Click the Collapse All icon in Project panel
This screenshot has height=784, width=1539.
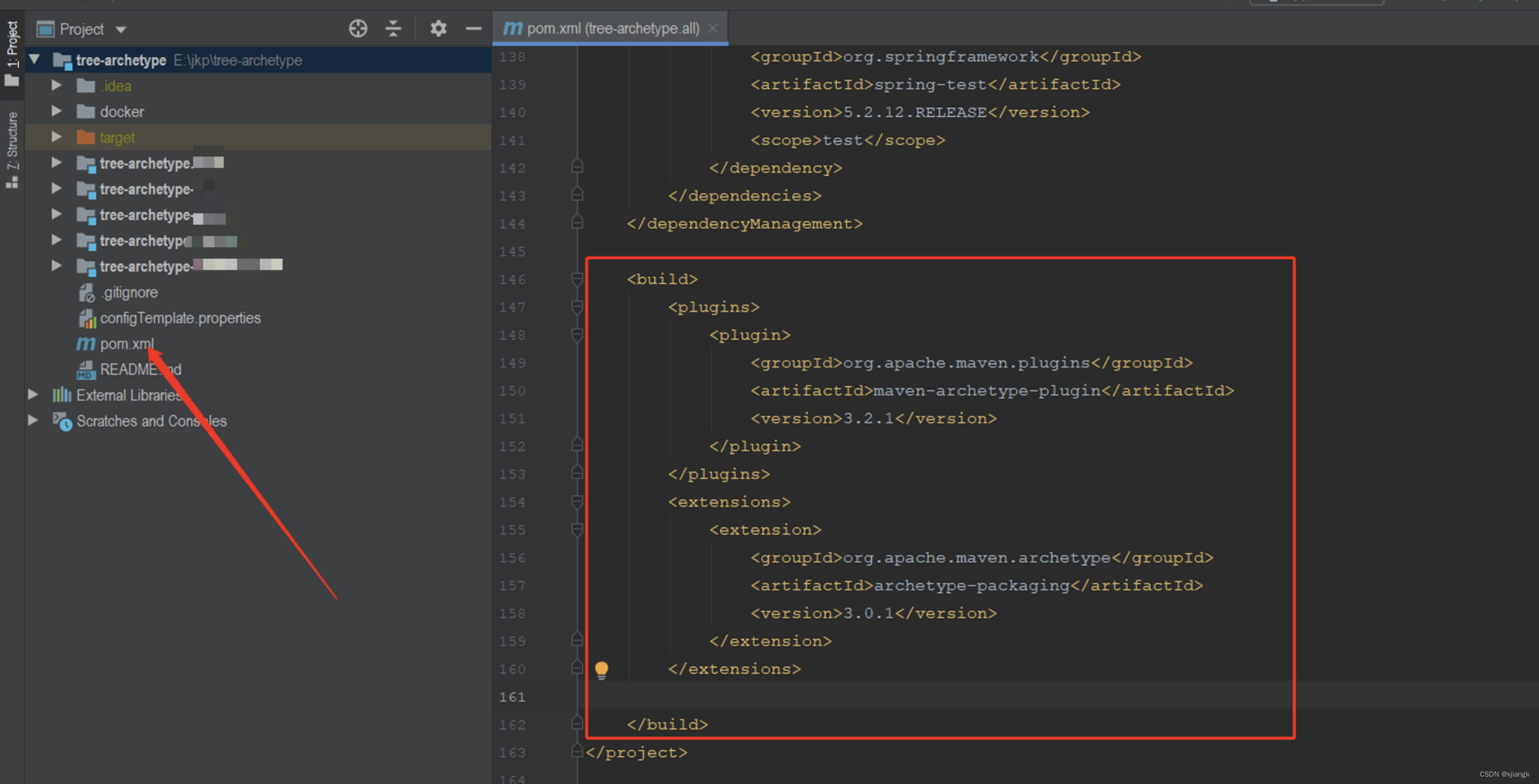[x=393, y=29]
